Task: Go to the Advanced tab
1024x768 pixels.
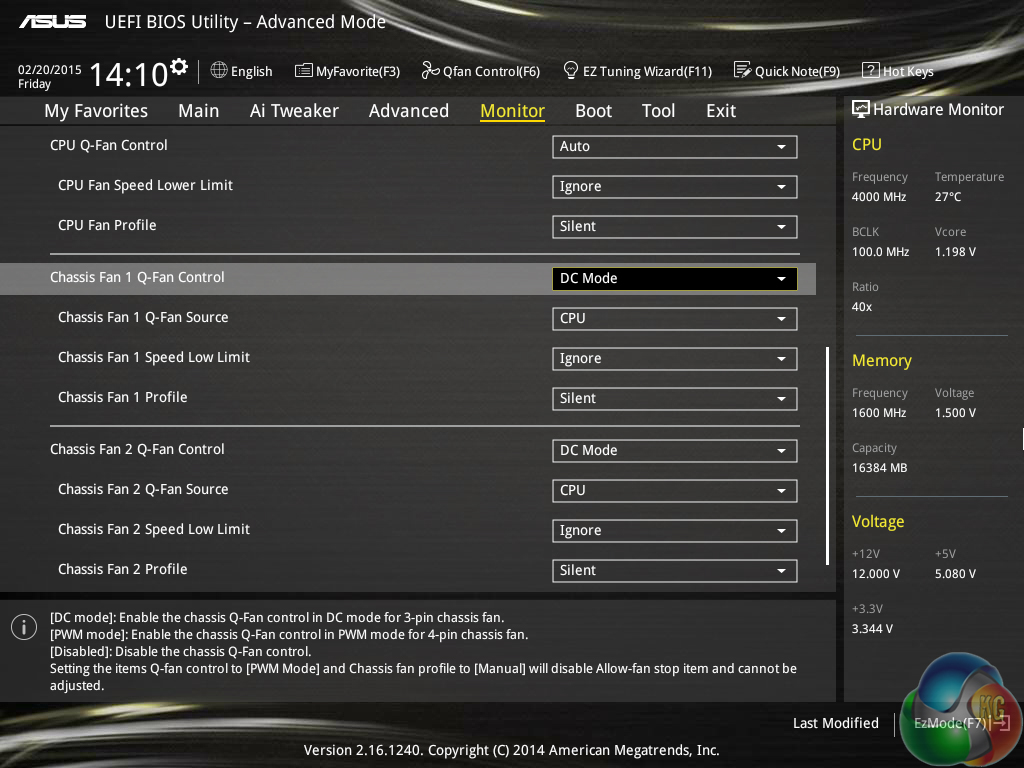Action: [409, 111]
